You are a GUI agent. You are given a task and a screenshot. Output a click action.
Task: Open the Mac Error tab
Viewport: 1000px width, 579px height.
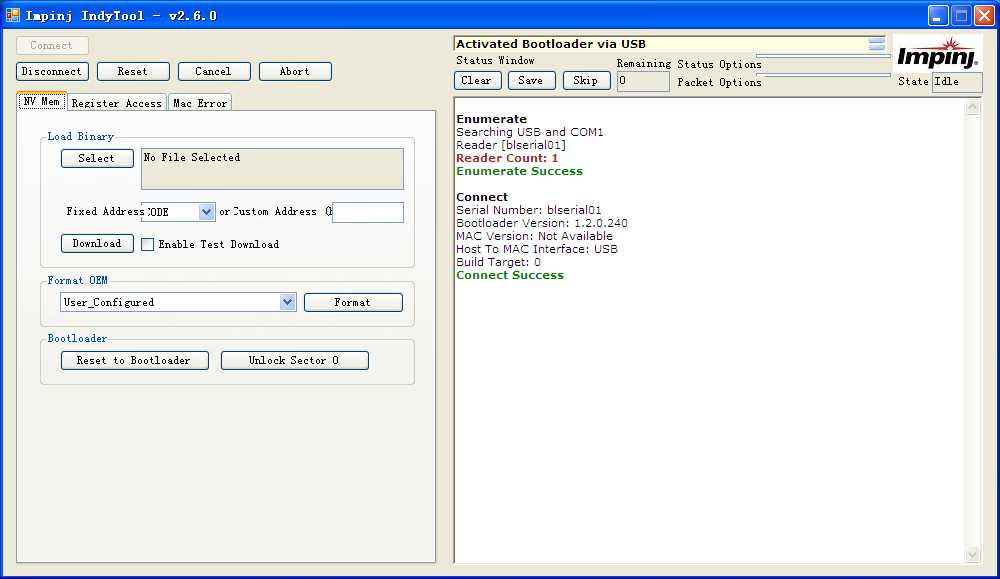200,103
